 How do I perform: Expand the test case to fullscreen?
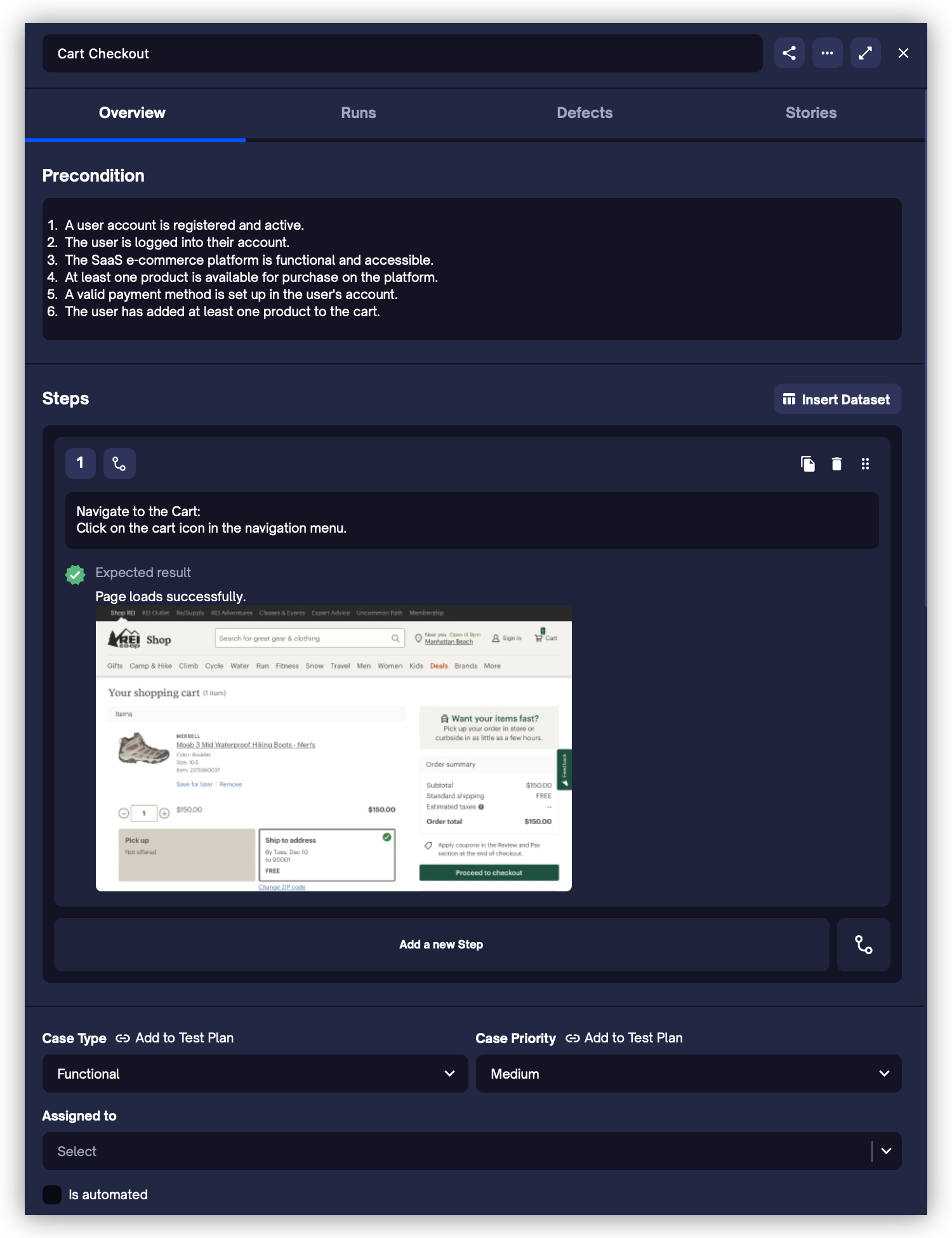point(865,53)
